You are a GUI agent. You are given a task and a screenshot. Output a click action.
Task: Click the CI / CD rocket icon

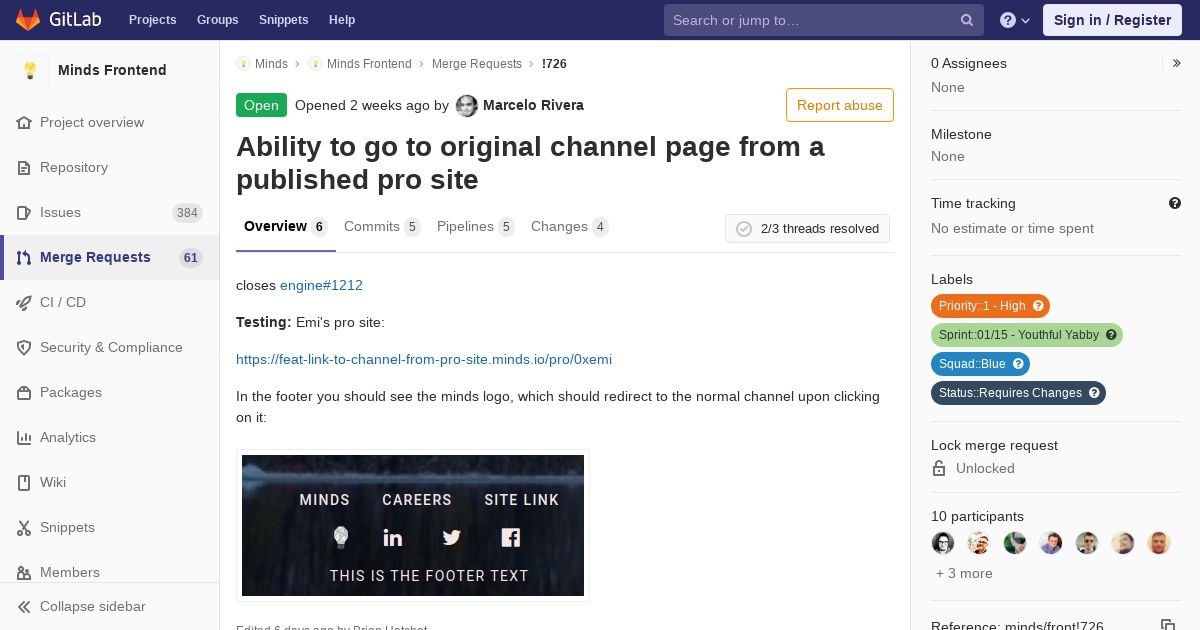24,302
